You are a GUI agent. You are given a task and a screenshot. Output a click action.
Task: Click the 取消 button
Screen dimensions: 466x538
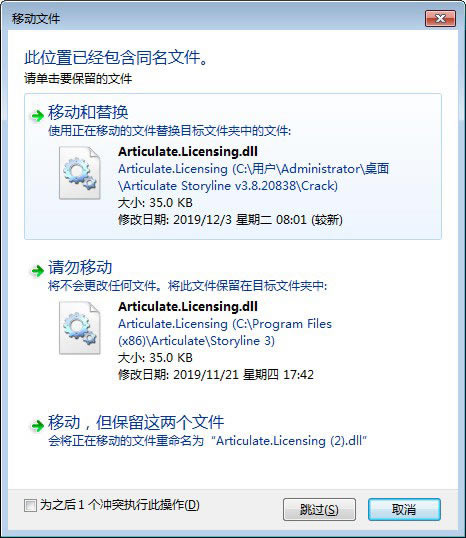coord(404,510)
